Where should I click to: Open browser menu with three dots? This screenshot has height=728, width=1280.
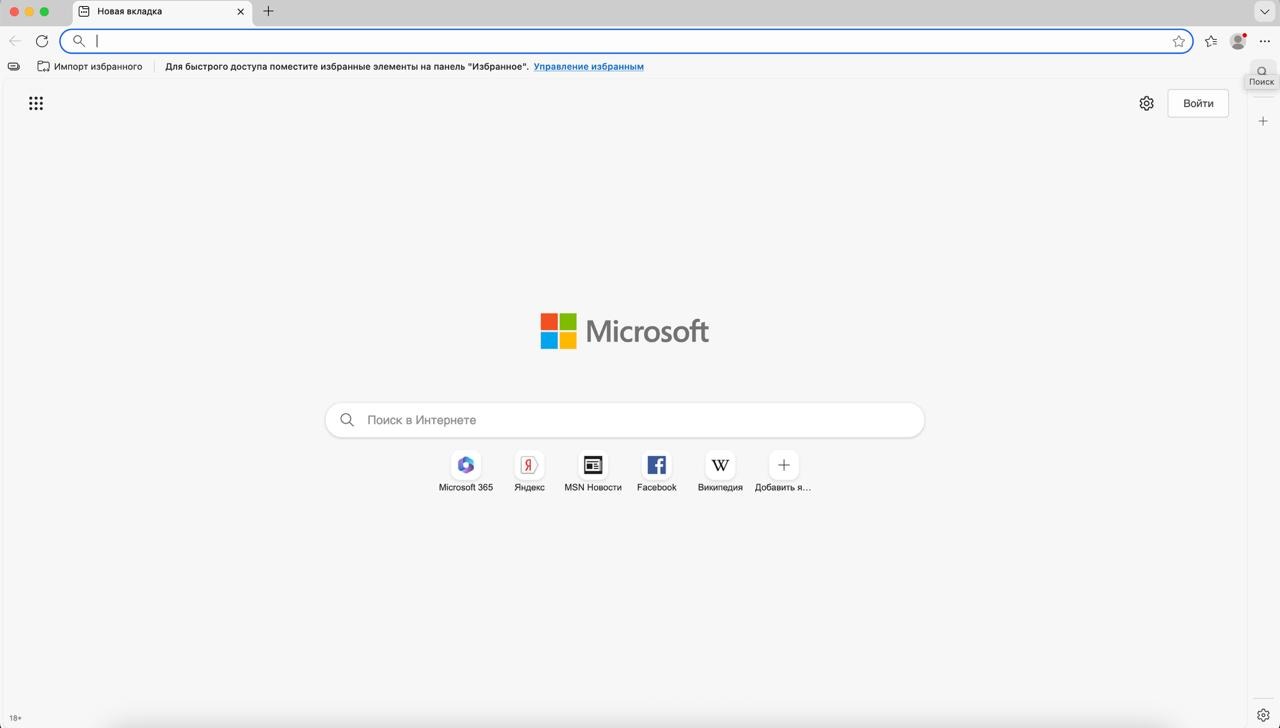pyautogui.click(x=1265, y=41)
